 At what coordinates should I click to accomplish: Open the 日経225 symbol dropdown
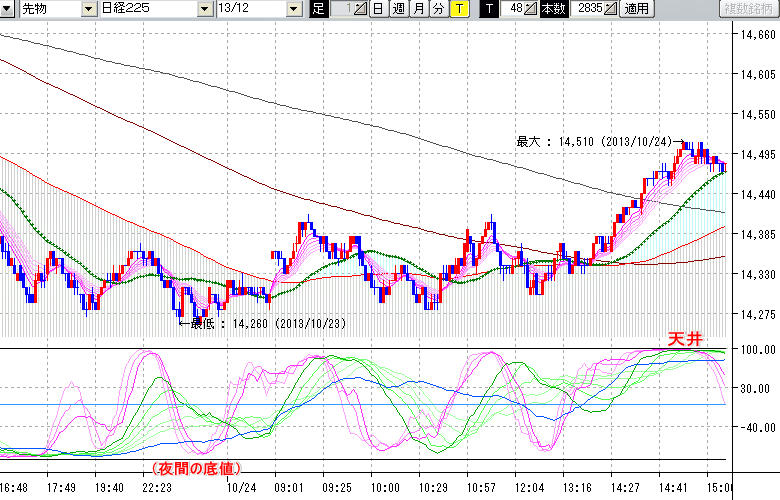point(205,9)
